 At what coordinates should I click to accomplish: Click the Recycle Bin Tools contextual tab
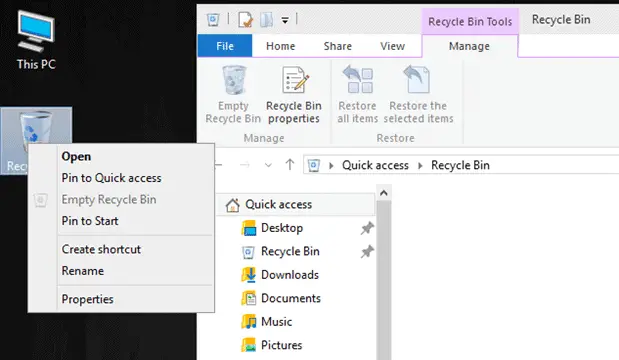(x=470, y=21)
